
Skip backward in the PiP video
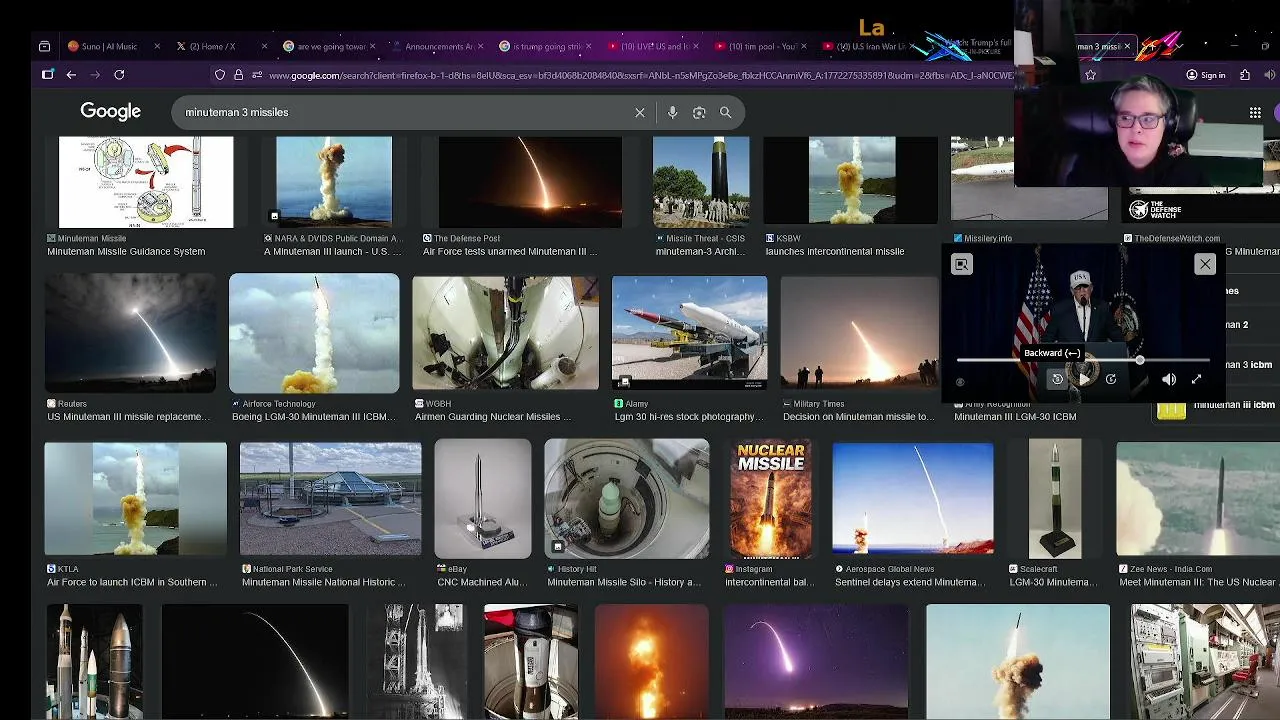pos(1057,379)
